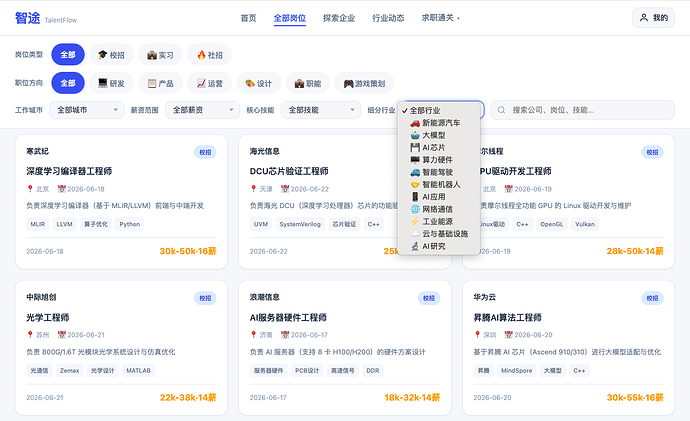
Task: Toggle the 全部 chip in 职位方向 row
Action: pyautogui.click(x=68, y=83)
